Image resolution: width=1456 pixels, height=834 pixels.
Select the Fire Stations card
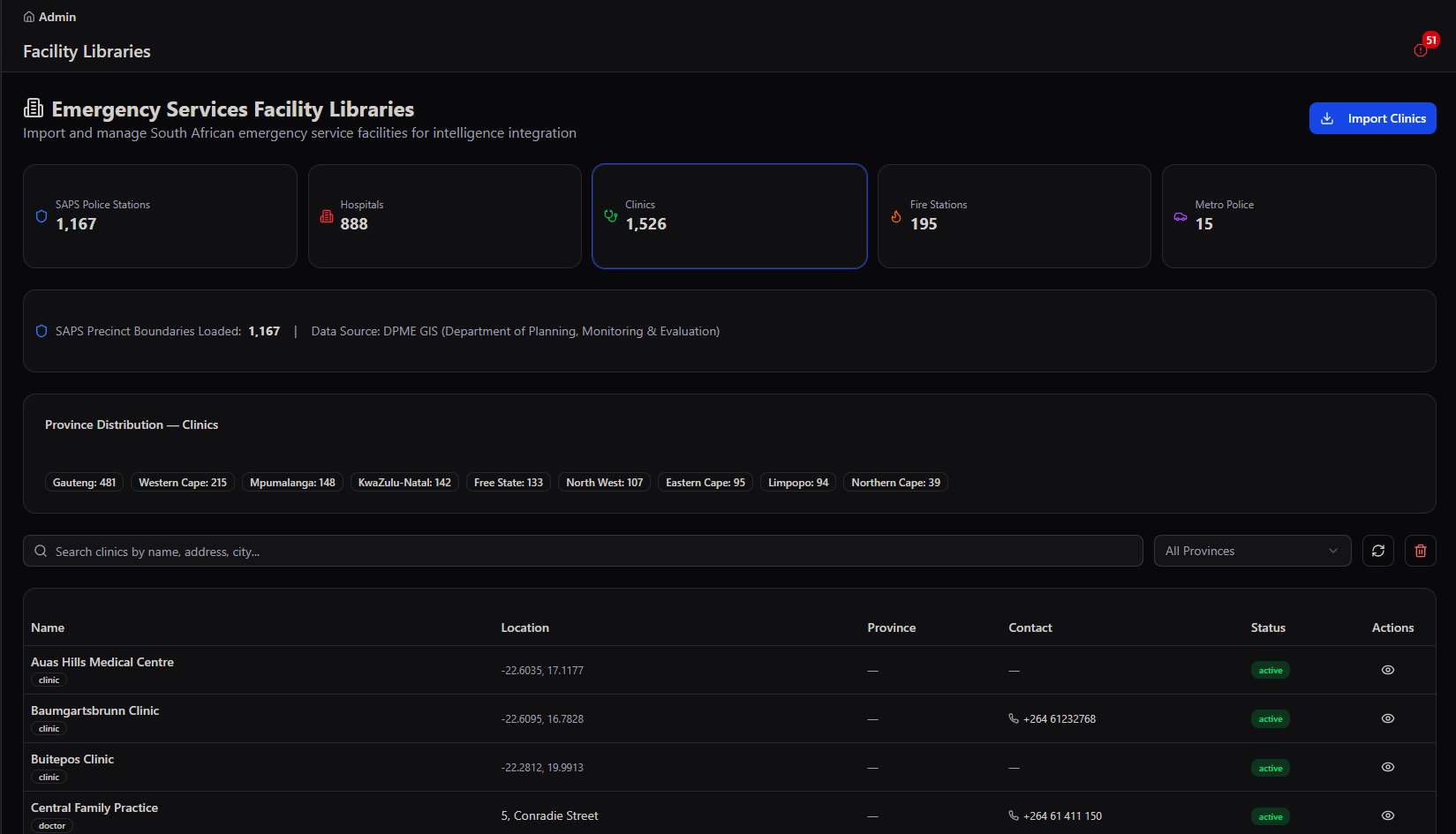point(1015,216)
